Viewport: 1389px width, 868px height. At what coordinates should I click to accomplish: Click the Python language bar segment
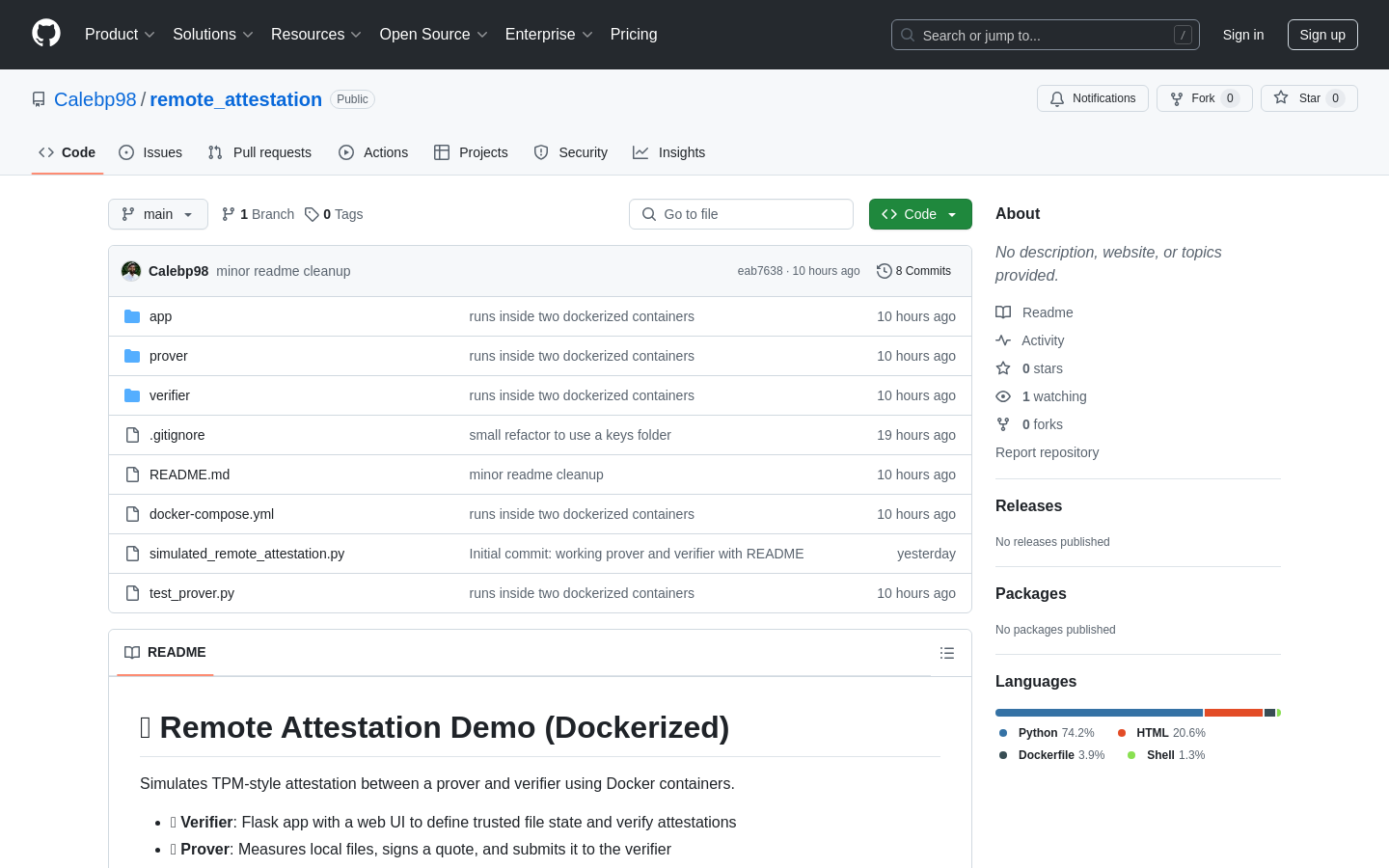pos(1099,713)
